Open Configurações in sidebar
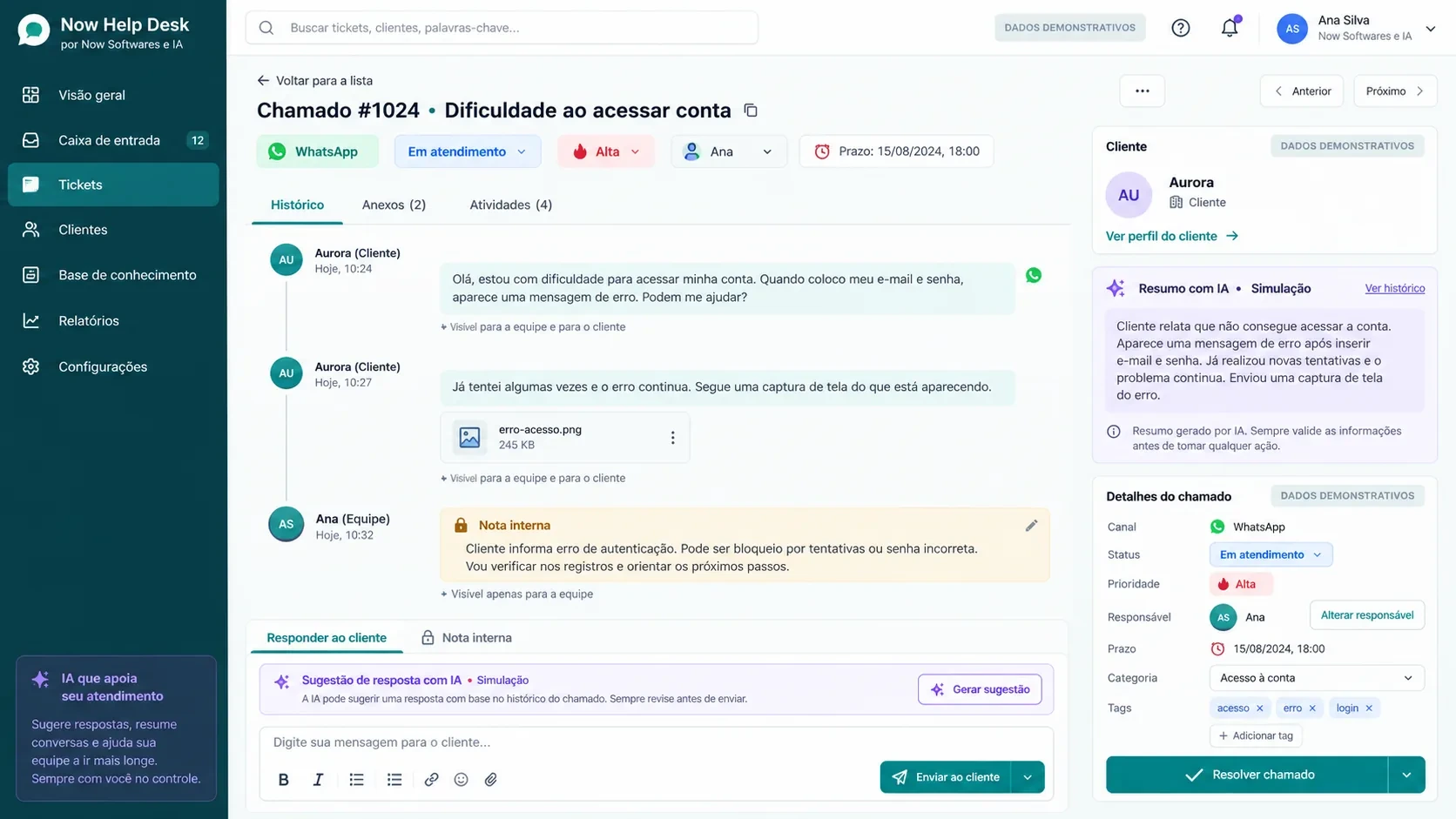The width and height of the screenshot is (1456, 819). tap(113, 366)
